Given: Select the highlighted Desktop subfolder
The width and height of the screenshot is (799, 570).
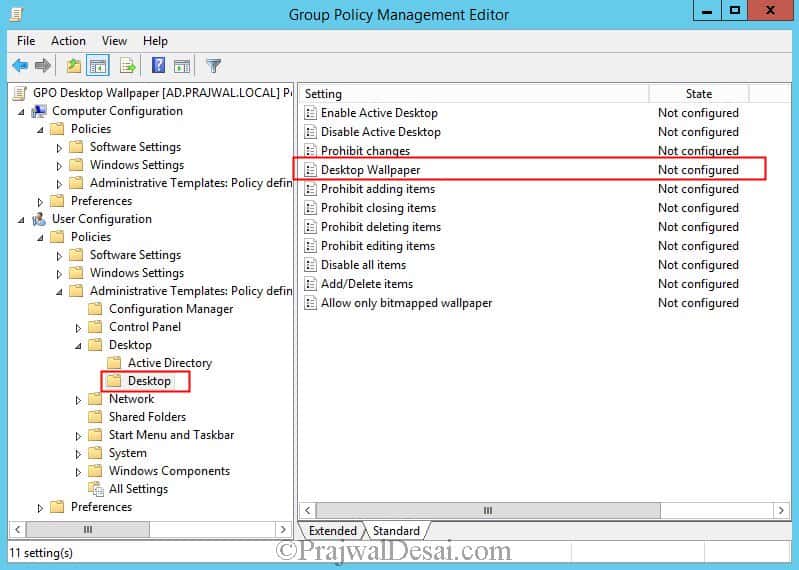Looking at the screenshot, I should 149,381.
